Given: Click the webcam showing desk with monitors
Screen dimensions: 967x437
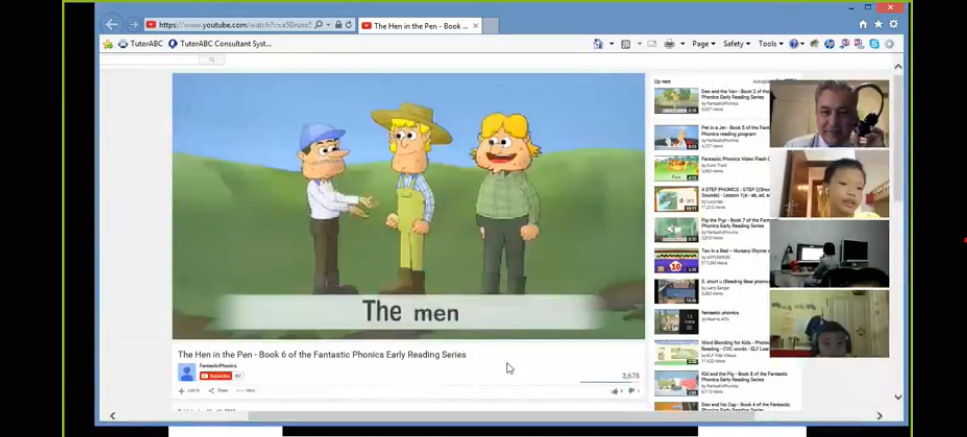Looking at the screenshot, I should [x=829, y=253].
